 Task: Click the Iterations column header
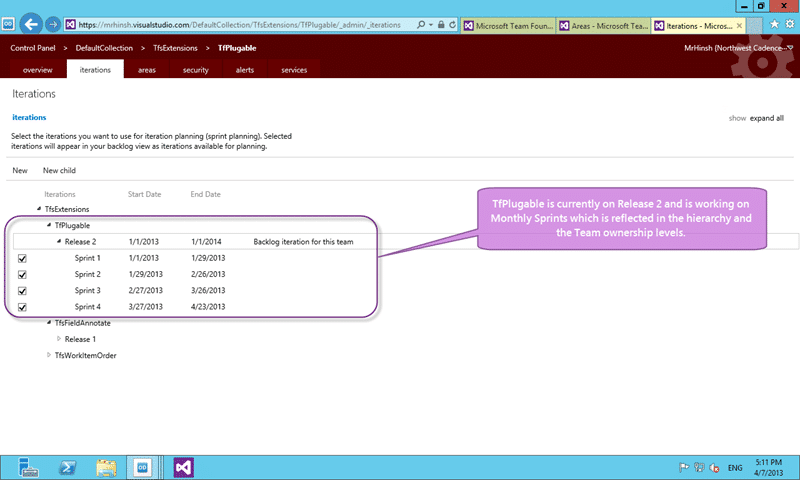(x=60, y=194)
